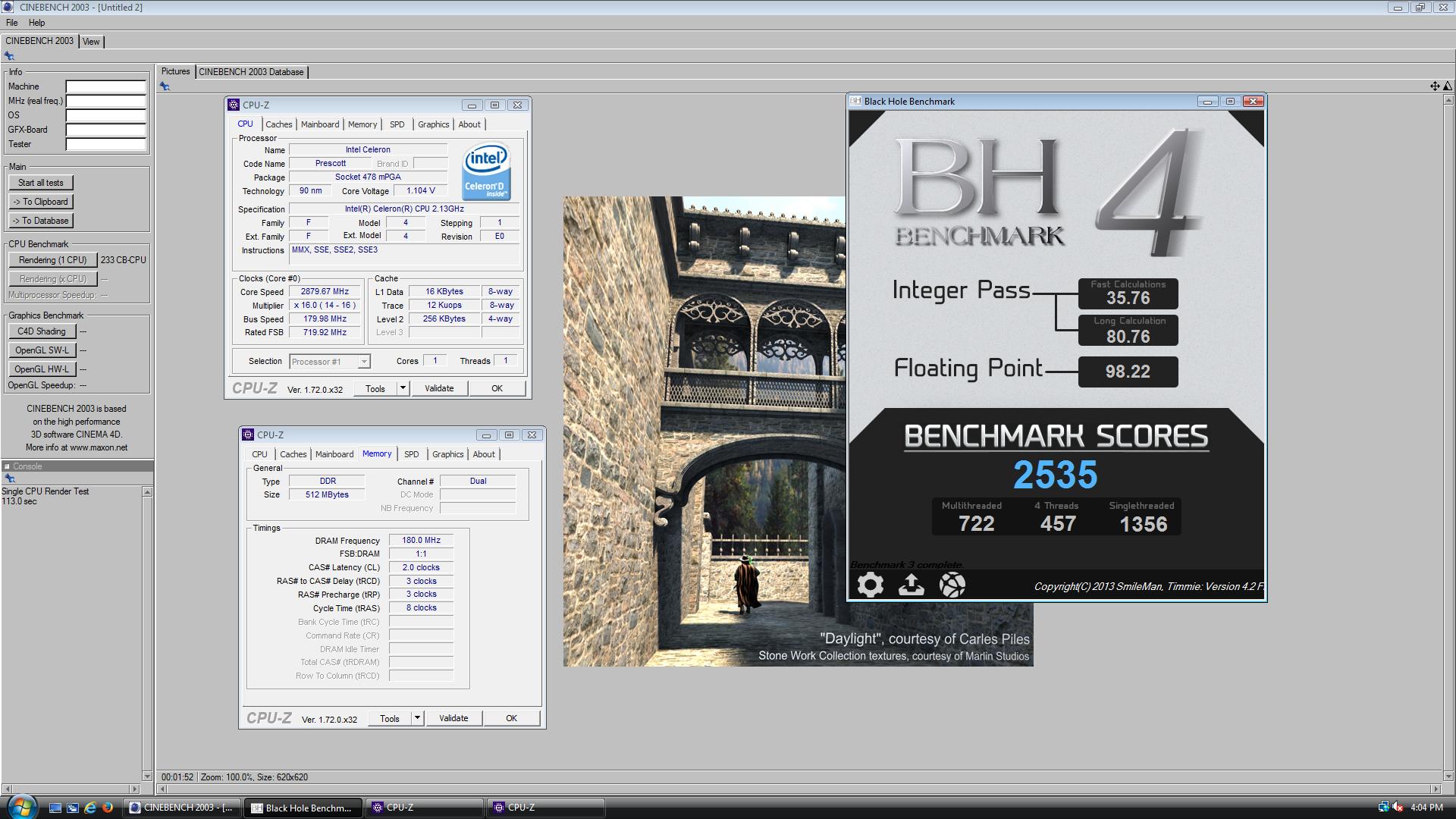Click the Intel Celeron D logo in CPU-Z
The height and width of the screenshot is (819, 1456).
click(485, 172)
